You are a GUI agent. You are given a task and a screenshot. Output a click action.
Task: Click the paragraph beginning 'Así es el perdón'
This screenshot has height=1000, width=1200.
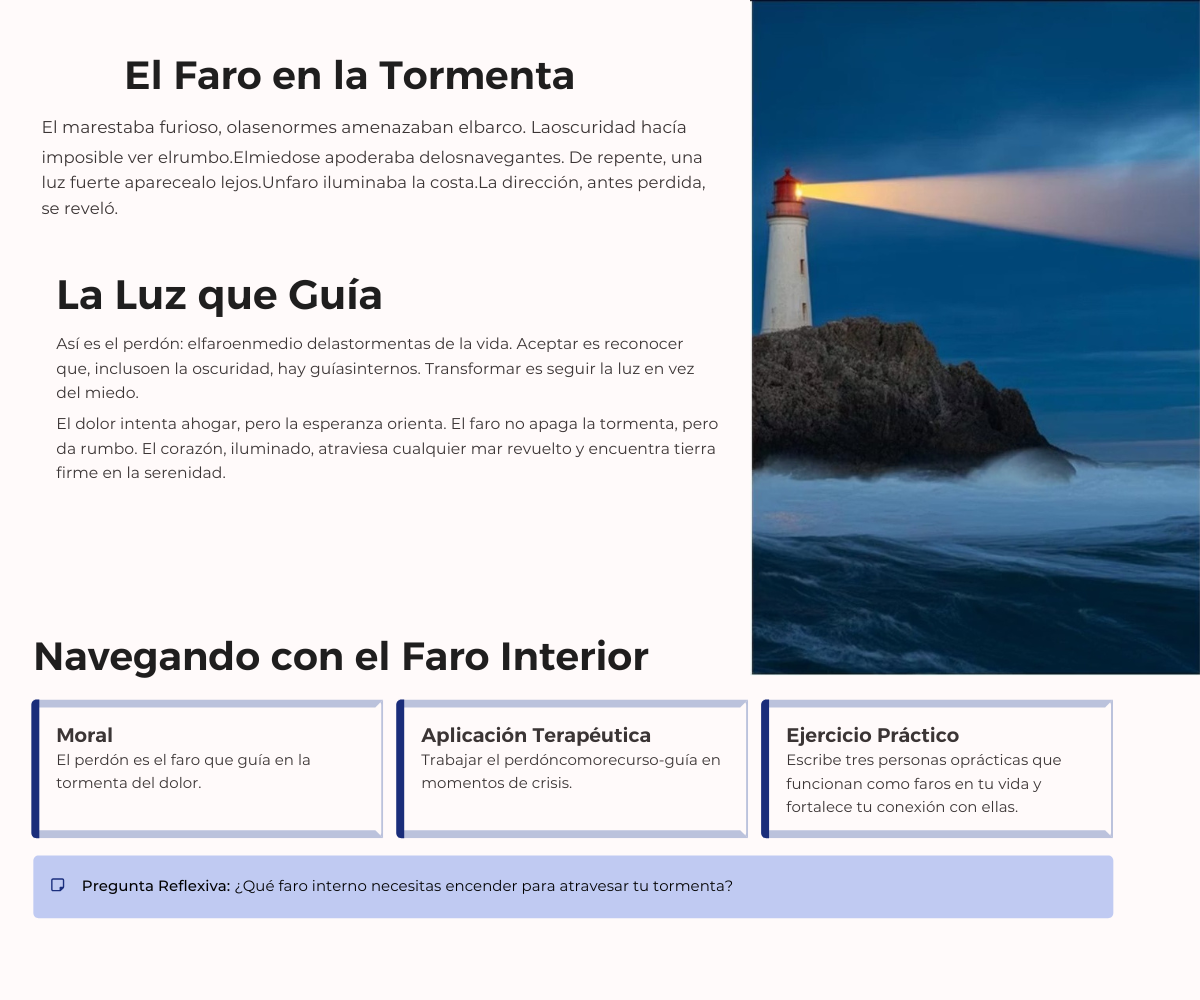coord(375,368)
